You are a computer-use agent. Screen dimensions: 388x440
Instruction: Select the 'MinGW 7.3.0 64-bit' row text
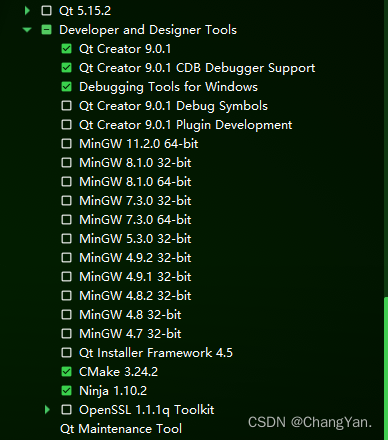pos(135,220)
